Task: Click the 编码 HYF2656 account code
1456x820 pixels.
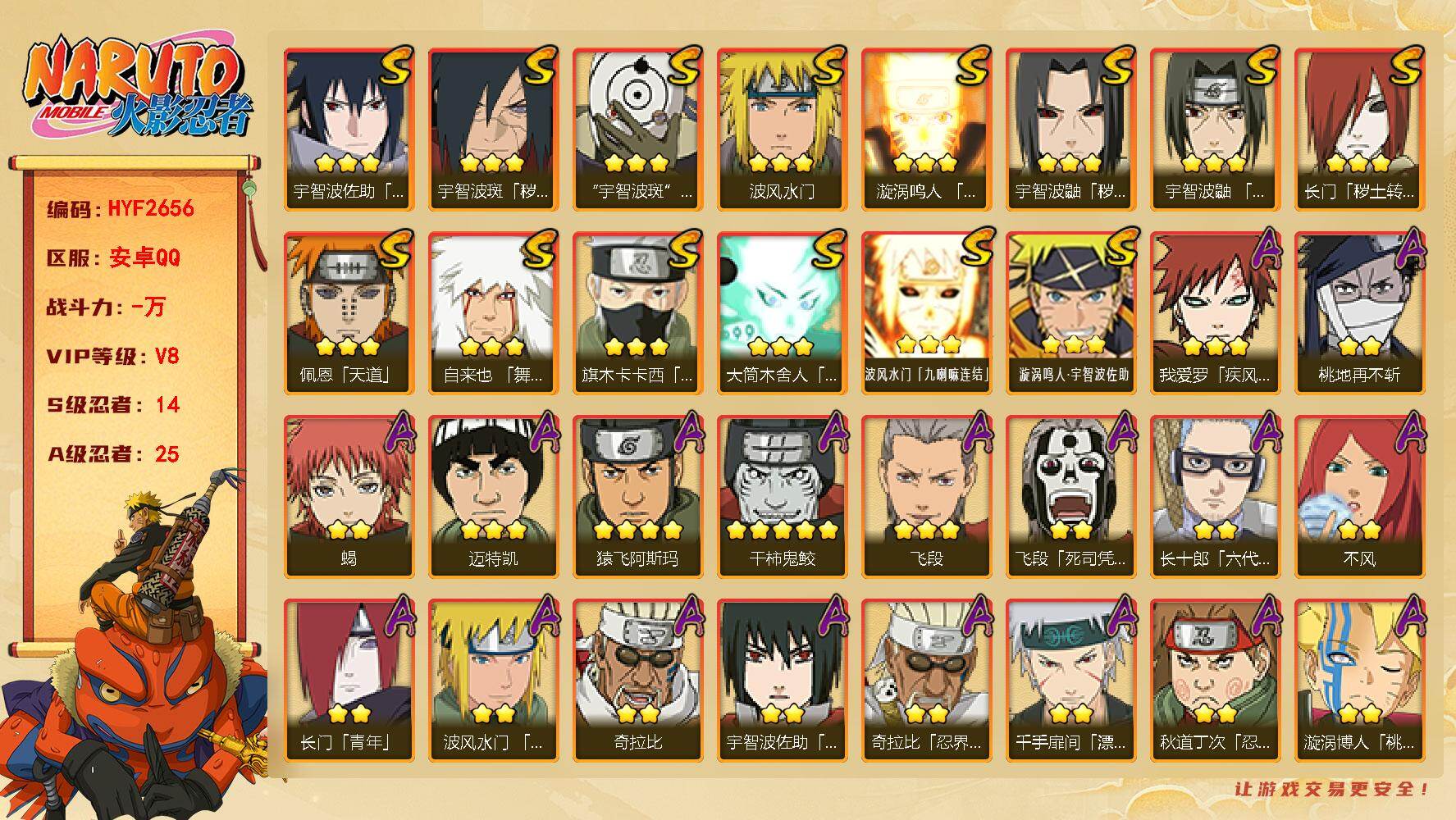Action: coord(121,209)
